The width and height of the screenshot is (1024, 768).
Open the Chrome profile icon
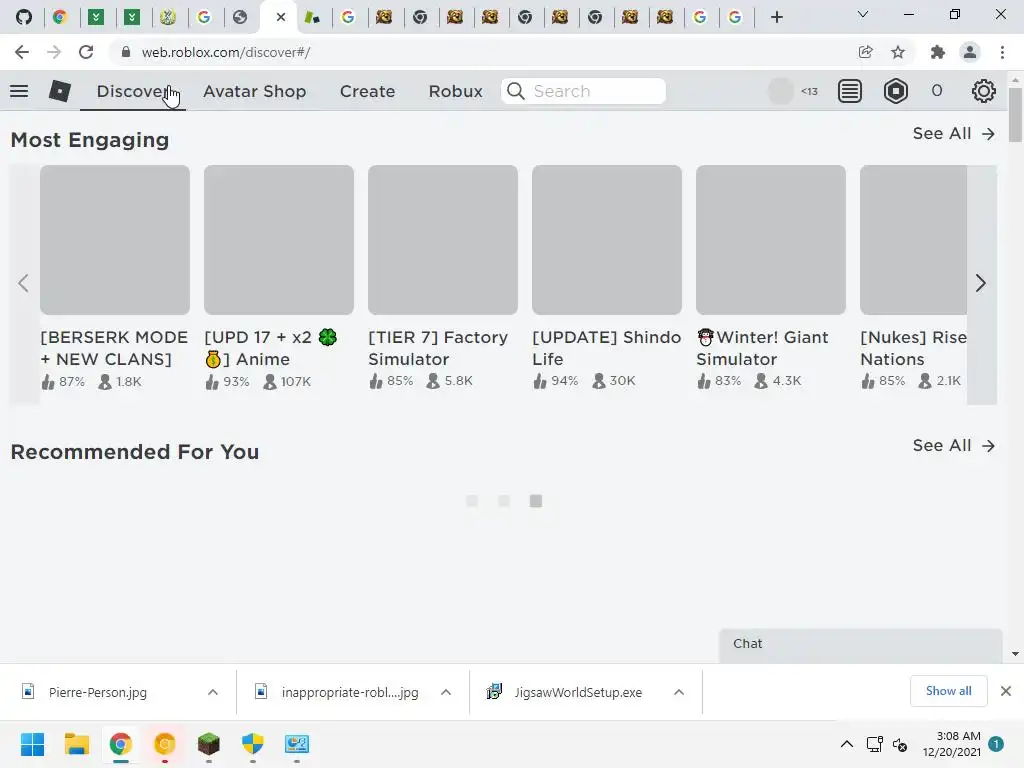pos(970,52)
